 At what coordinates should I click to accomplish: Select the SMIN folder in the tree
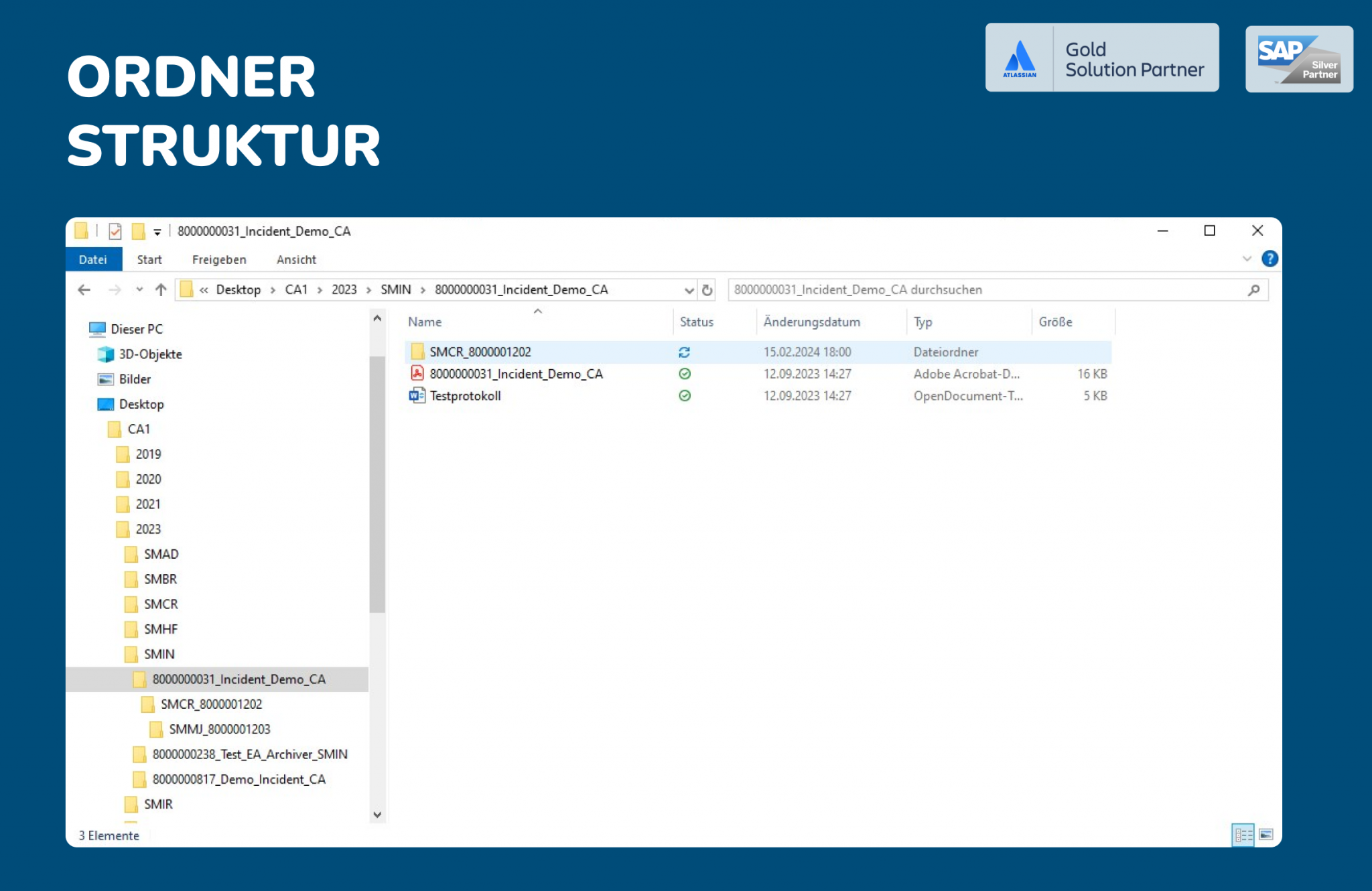[x=159, y=654]
